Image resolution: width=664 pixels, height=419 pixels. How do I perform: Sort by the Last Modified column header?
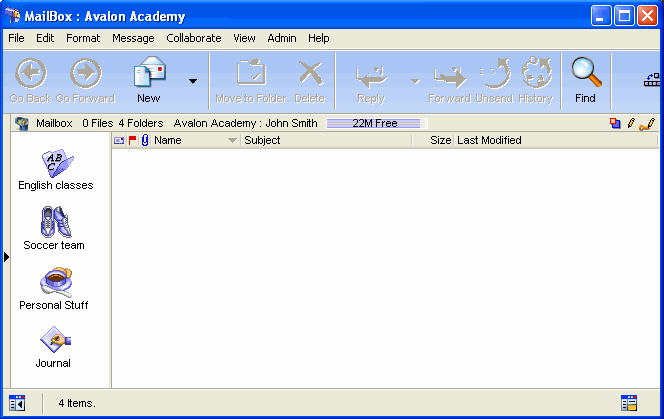click(x=489, y=141)
